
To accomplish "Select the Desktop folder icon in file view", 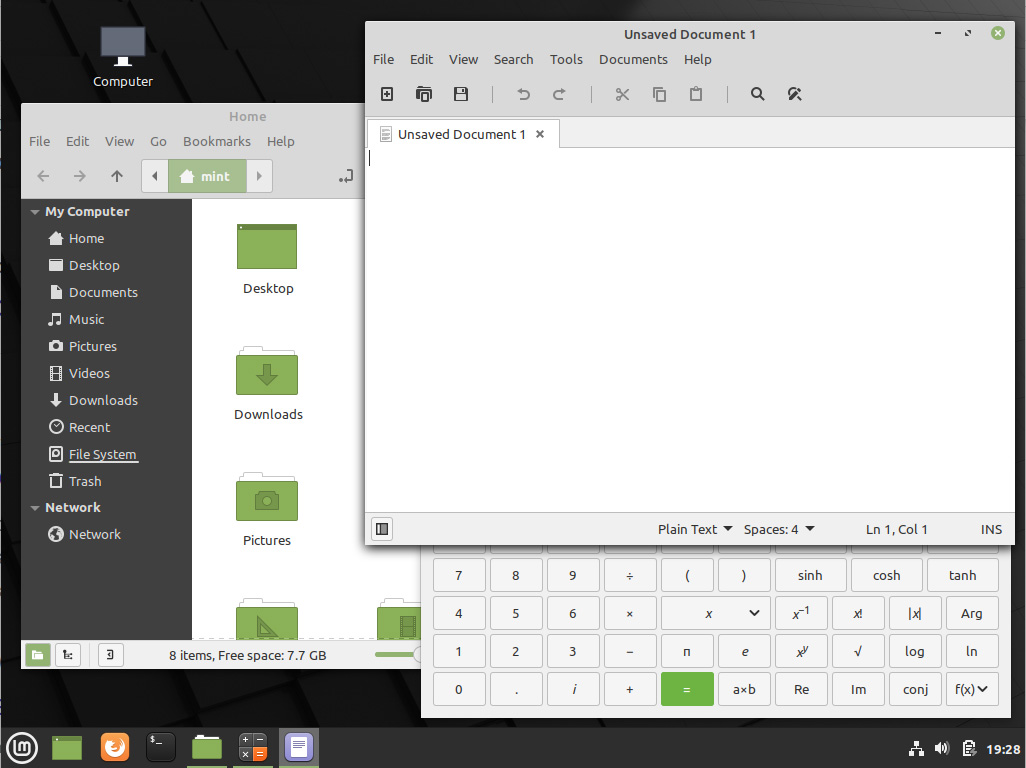I will (267, 246).
